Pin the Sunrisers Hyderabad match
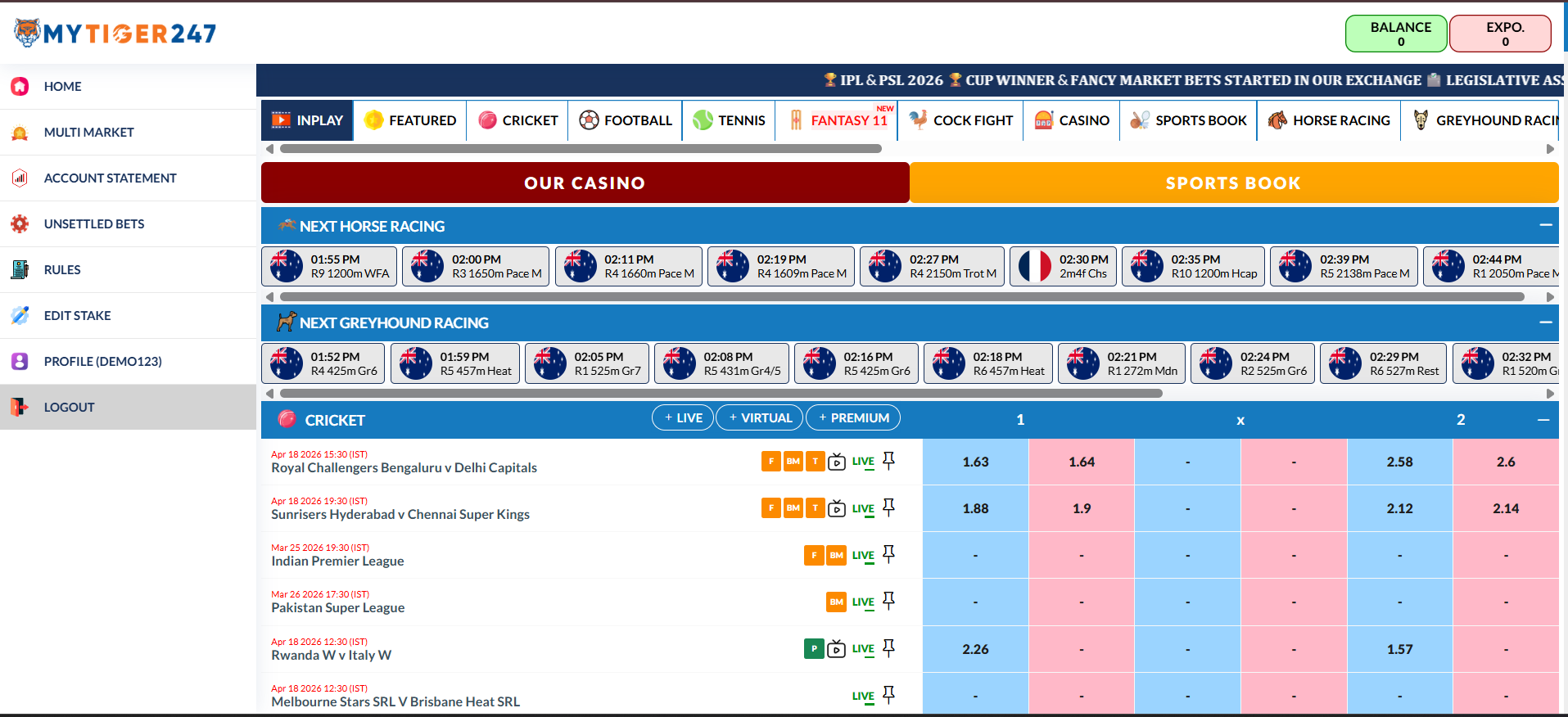 pos(888,507)
